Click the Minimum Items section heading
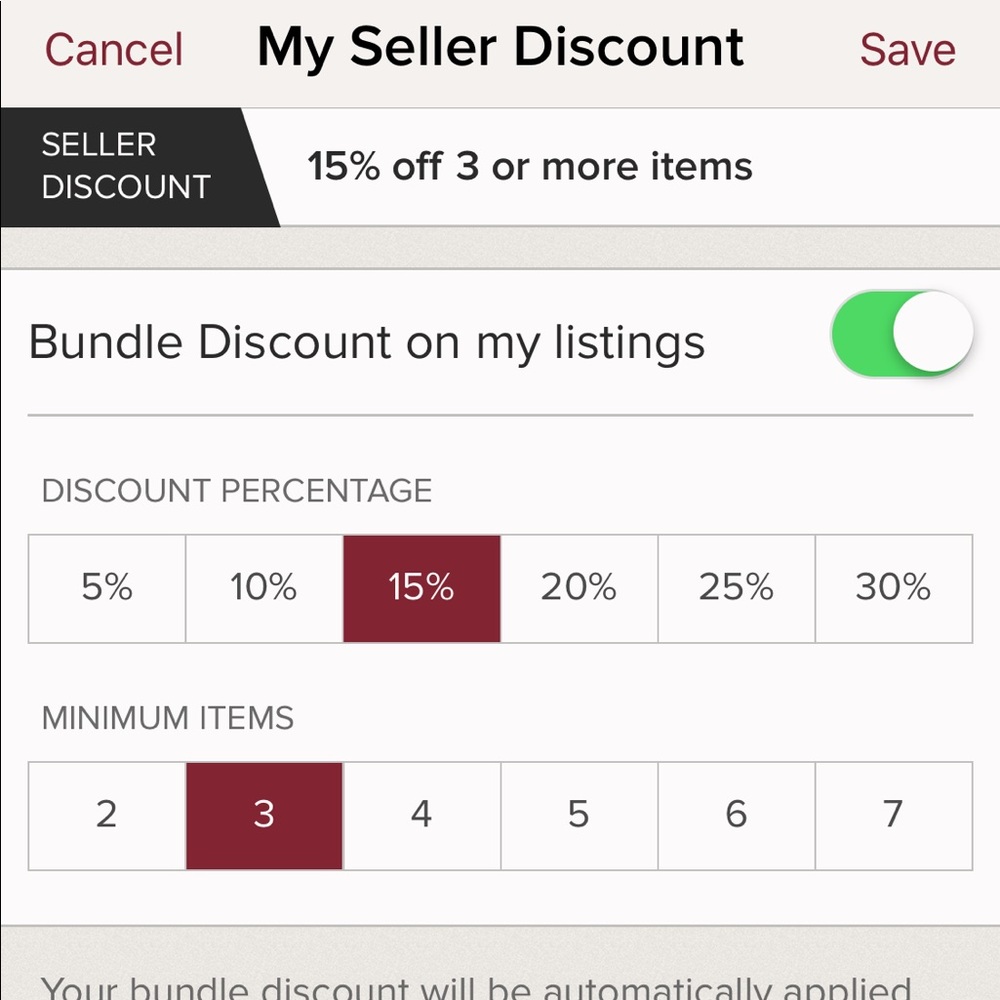The height and width of the screenshot is (1000, 1000). click(x=167, y=718)
